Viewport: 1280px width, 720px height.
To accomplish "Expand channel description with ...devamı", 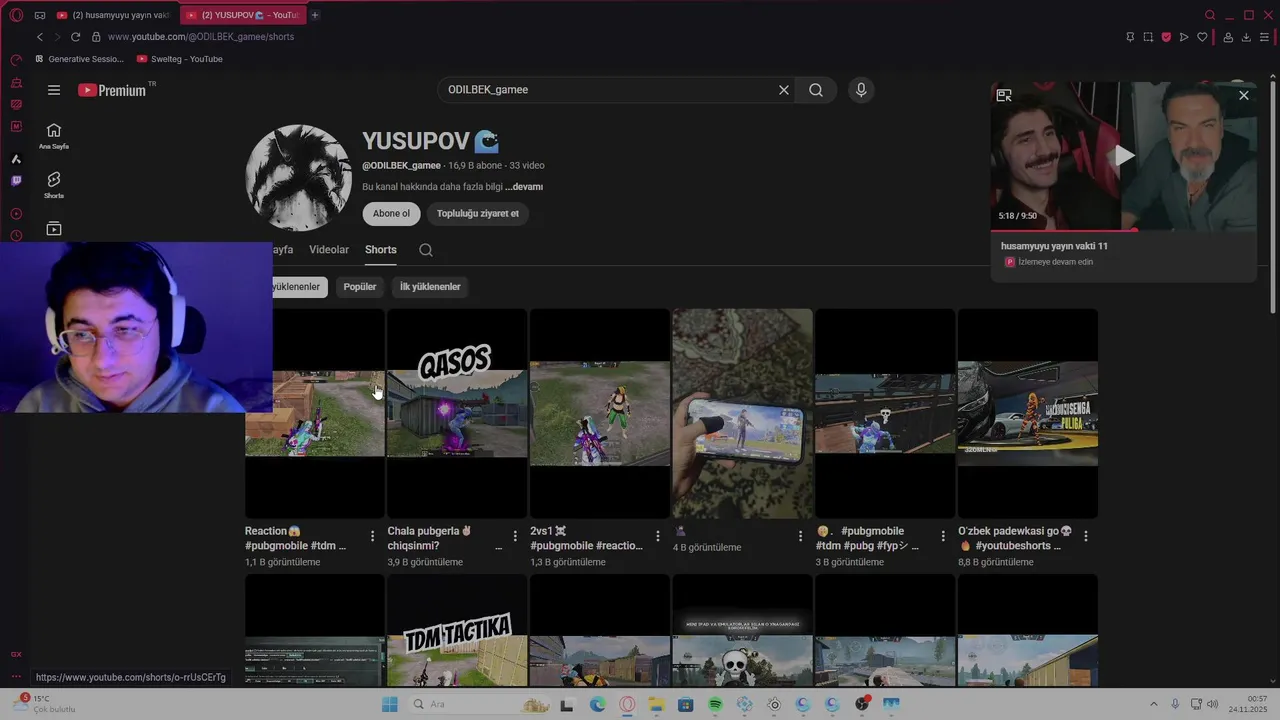I will point(524,187).
